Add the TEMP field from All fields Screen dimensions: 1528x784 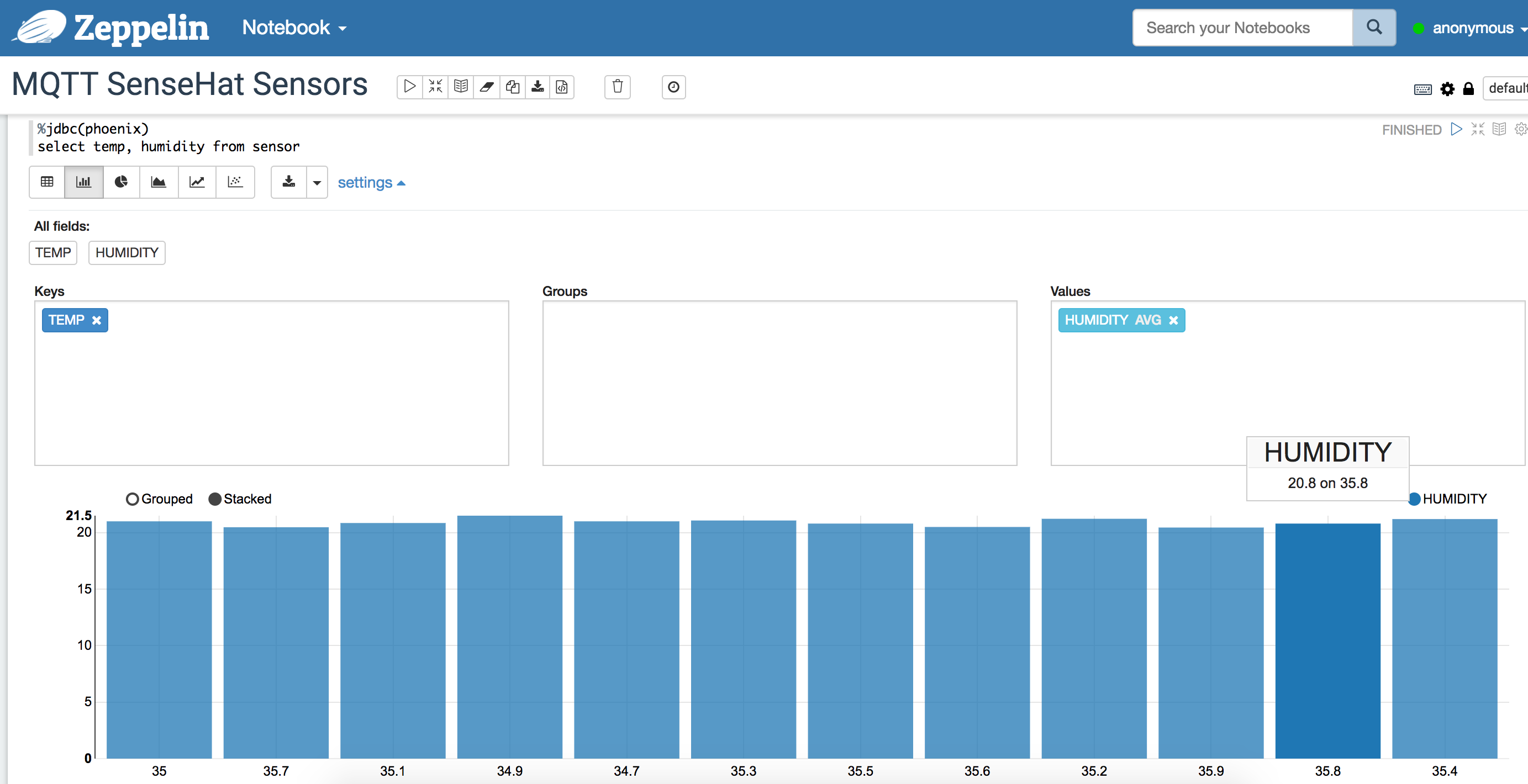(x=53, y=253)
